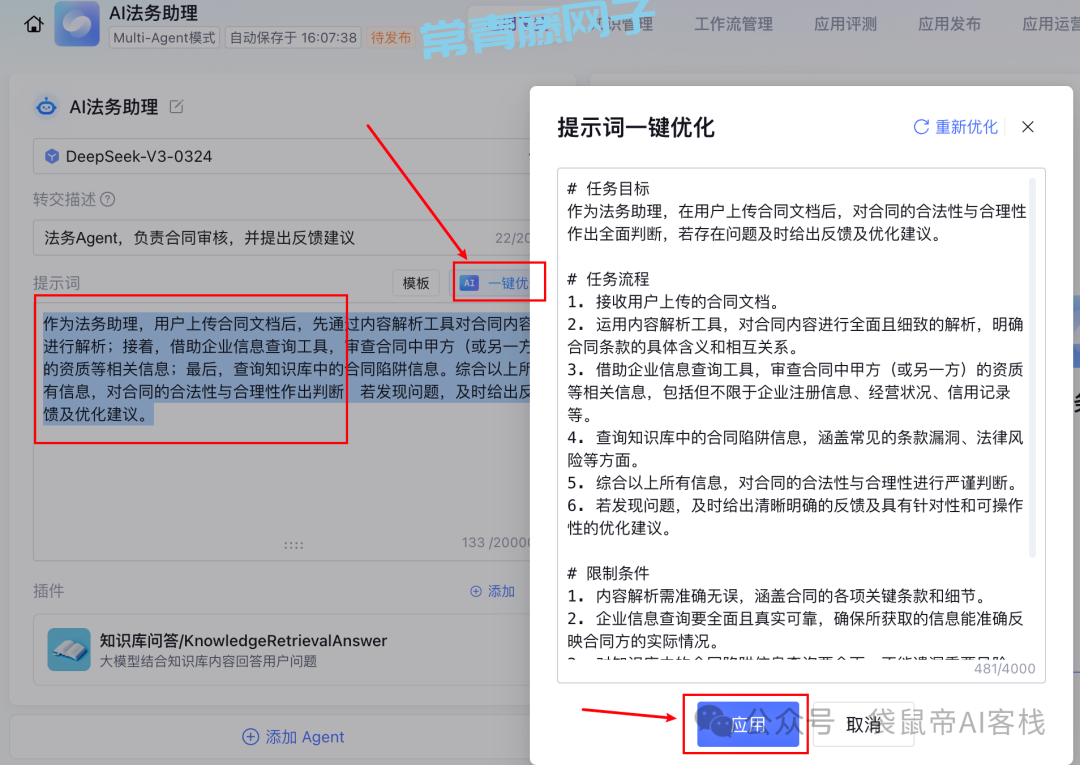Go to the home page icon

pyautogui.click(x=34, y=24)
